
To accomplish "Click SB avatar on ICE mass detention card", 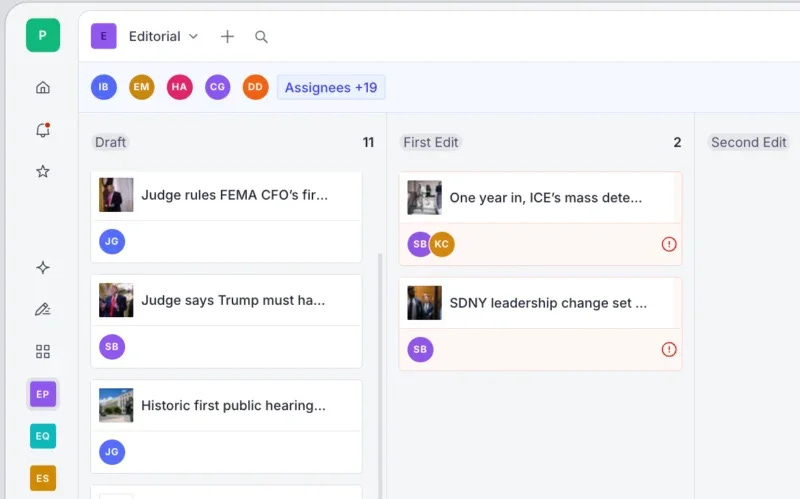I will pos(418,244).
